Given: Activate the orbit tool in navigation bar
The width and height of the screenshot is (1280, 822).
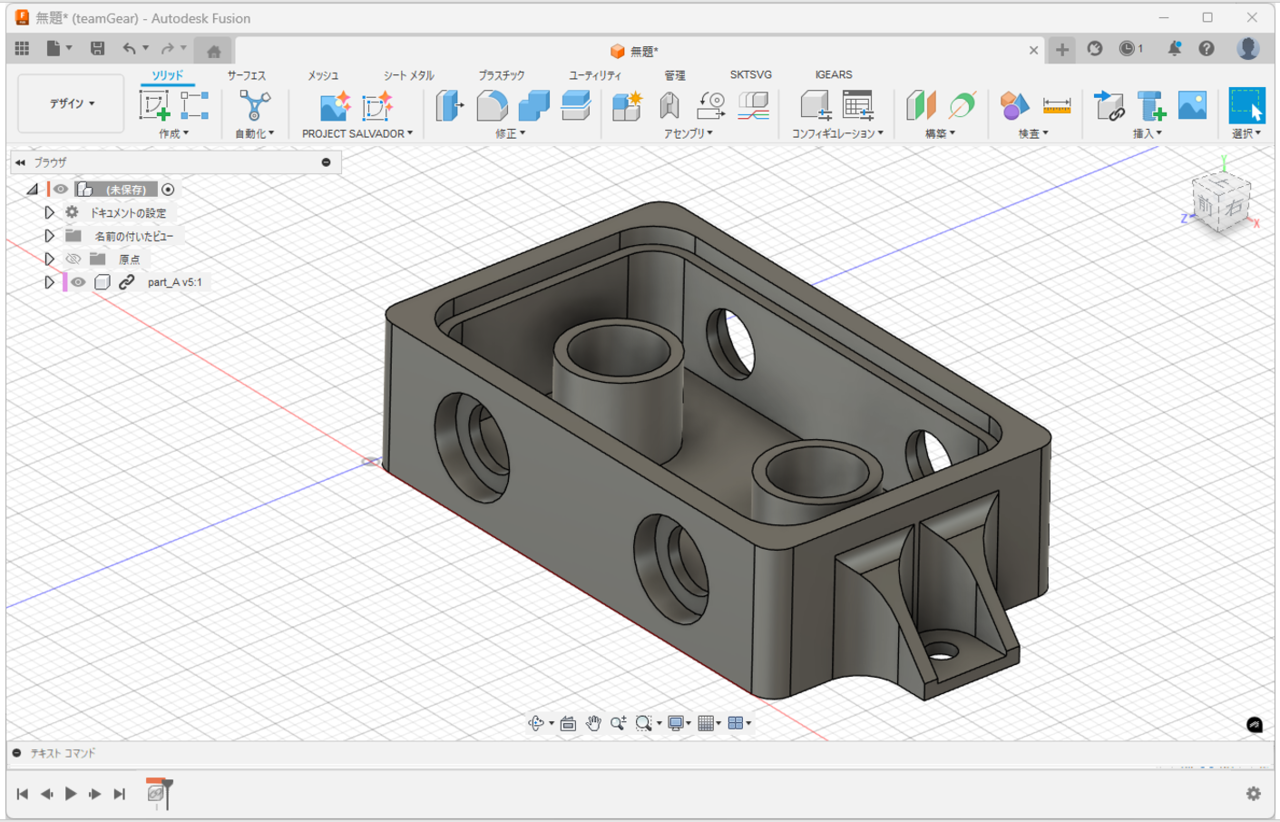Looking at the screenshot, I should (x=538, y=723).
